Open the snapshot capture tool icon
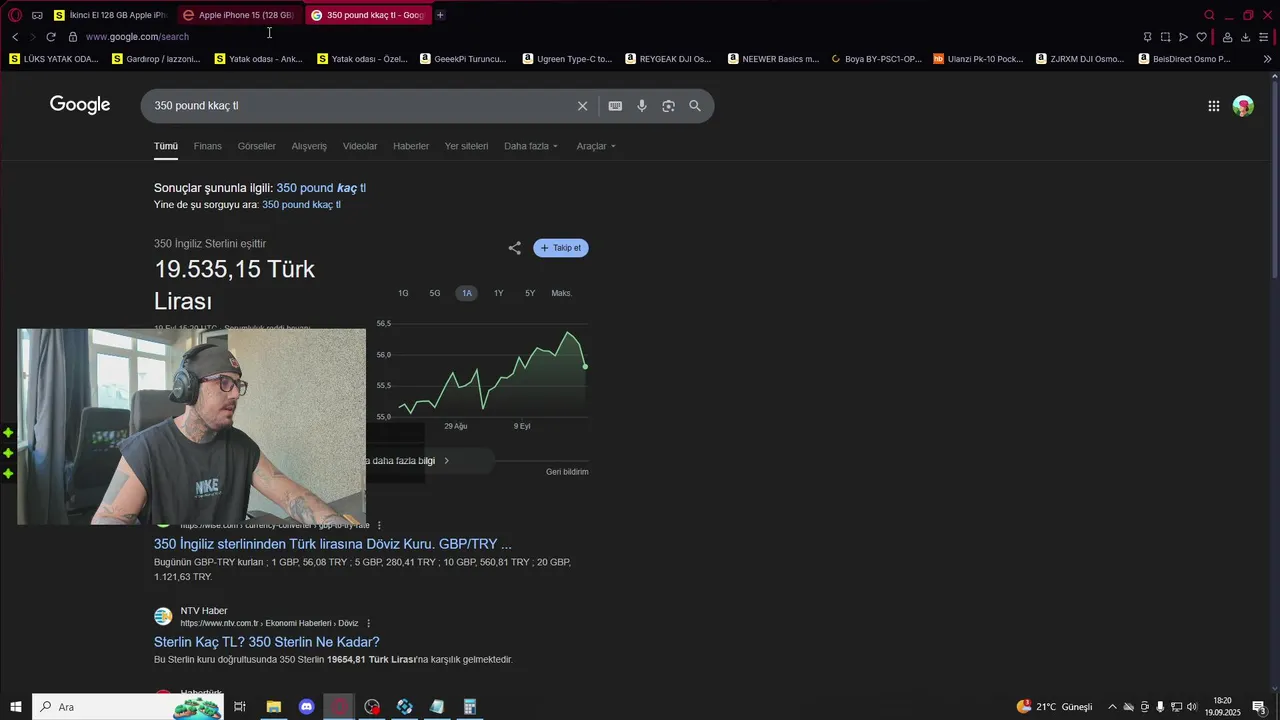 click(1165, 37)
